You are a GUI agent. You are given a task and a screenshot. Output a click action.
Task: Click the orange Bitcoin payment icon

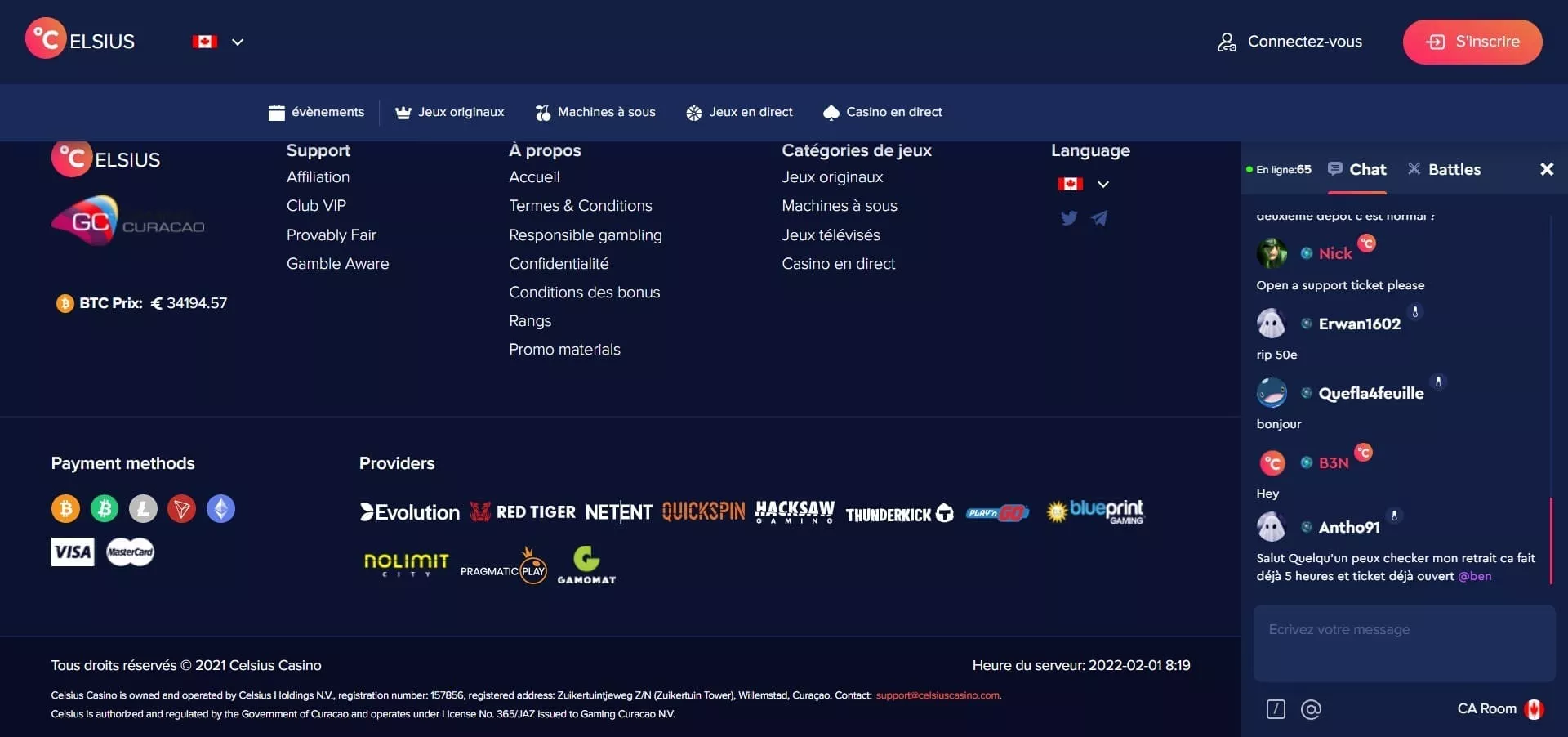65,509
